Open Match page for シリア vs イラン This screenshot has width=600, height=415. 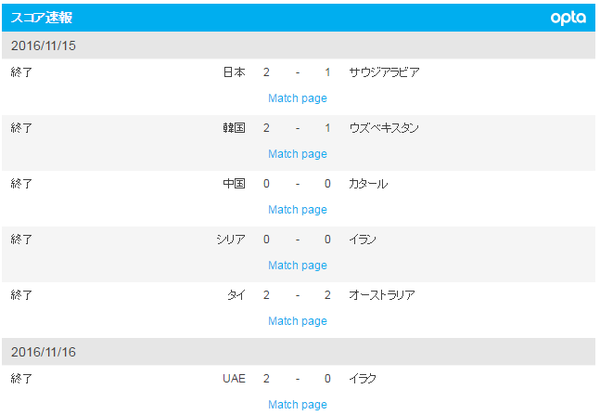pos(297,265)
